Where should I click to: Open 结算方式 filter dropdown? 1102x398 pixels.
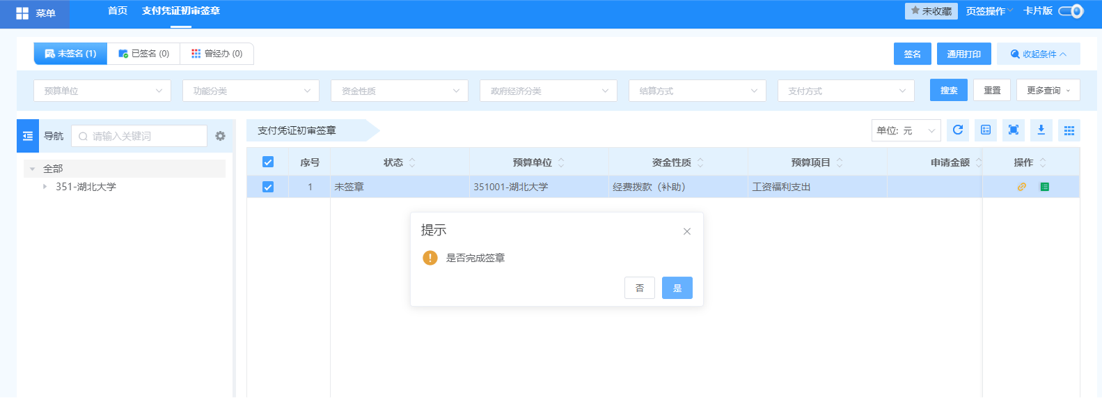[x=698, y=91]
